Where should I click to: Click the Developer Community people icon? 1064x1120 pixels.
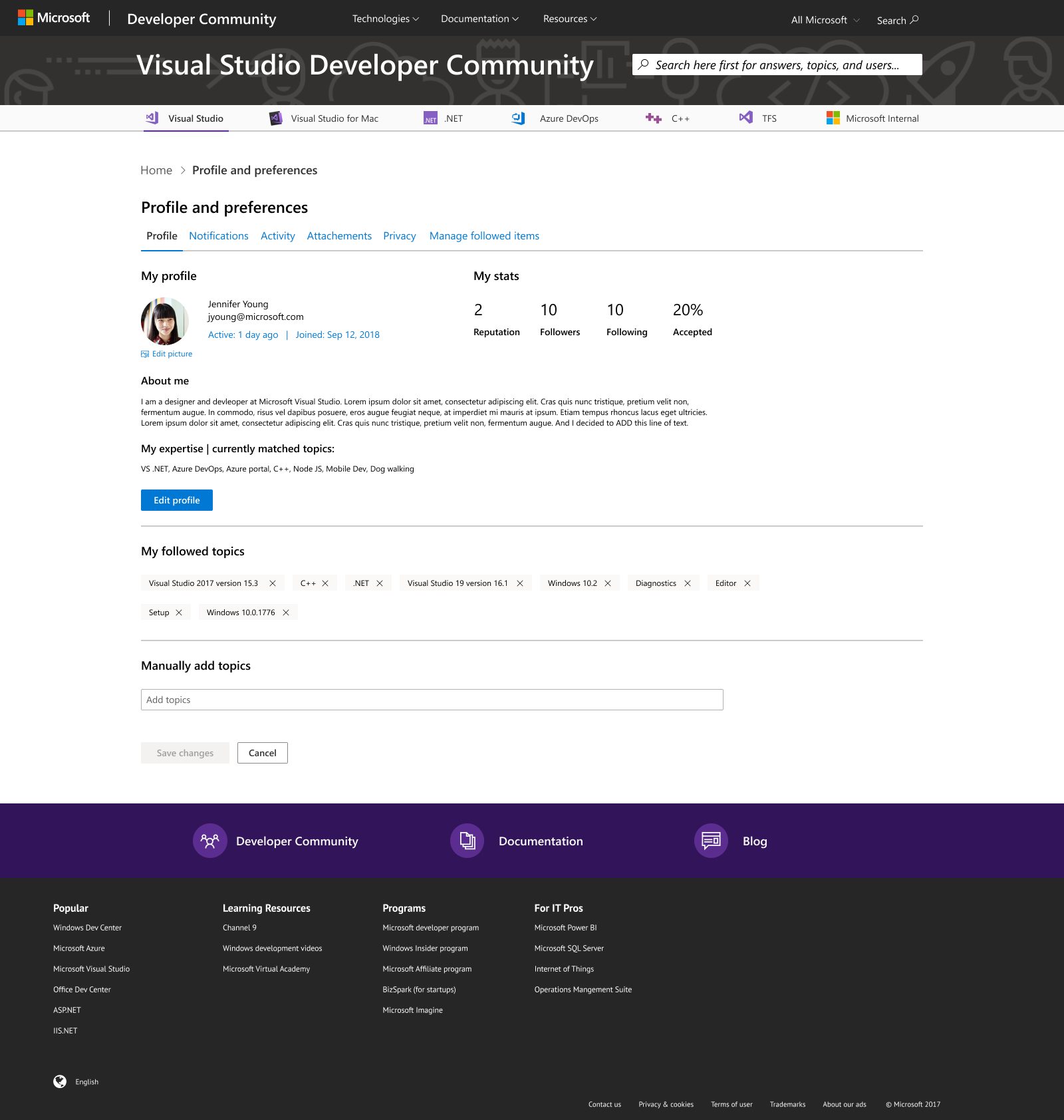[x=210, y=841]
